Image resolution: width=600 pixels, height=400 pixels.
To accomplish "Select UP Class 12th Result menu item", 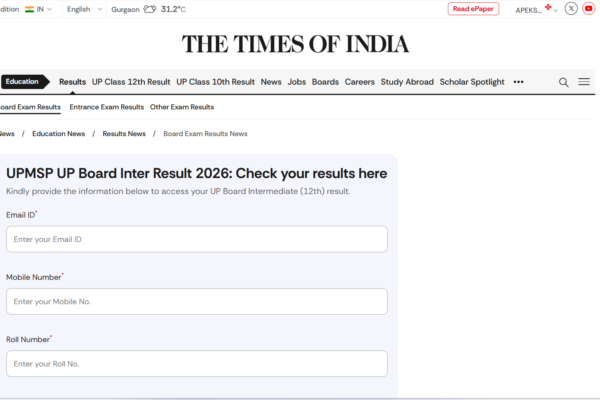I will (x=131, y=82).
